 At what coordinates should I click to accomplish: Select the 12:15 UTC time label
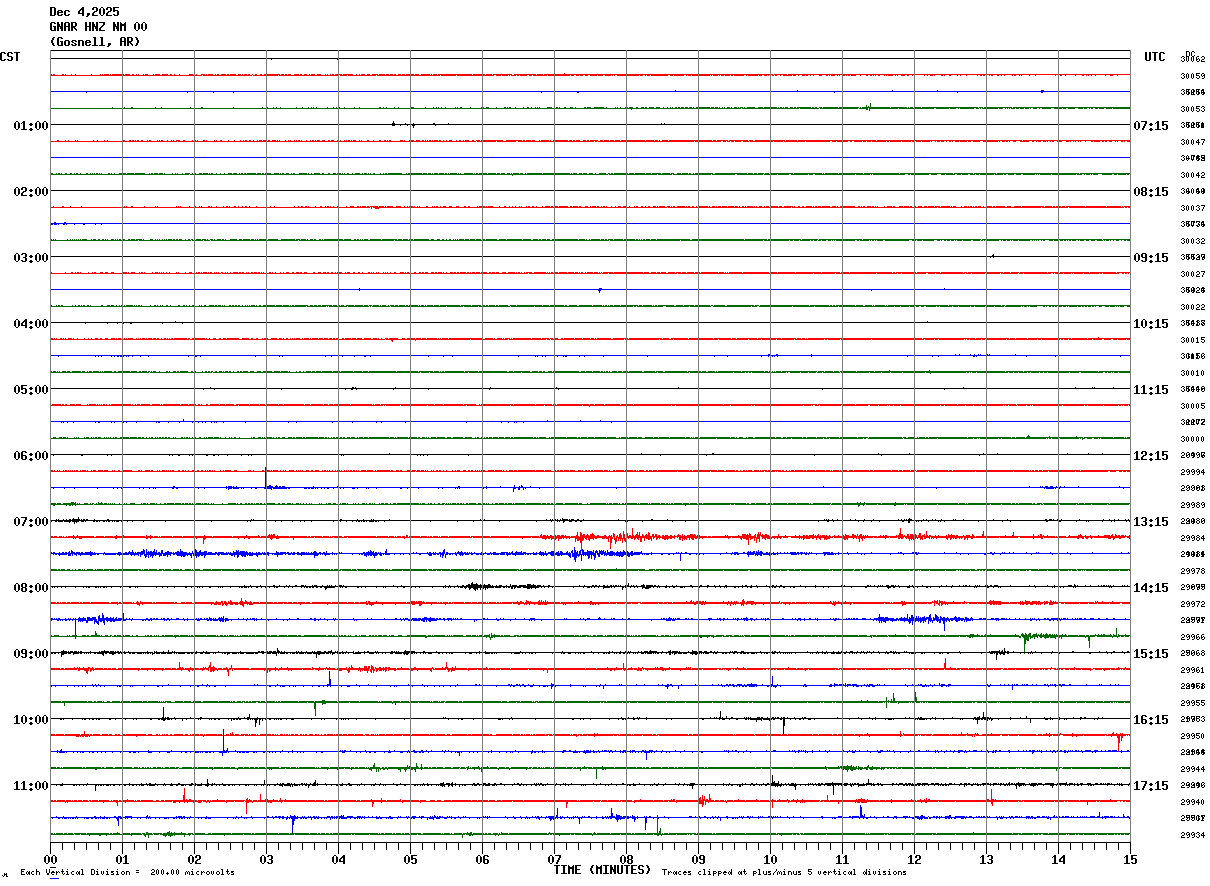coord(1151,456)
